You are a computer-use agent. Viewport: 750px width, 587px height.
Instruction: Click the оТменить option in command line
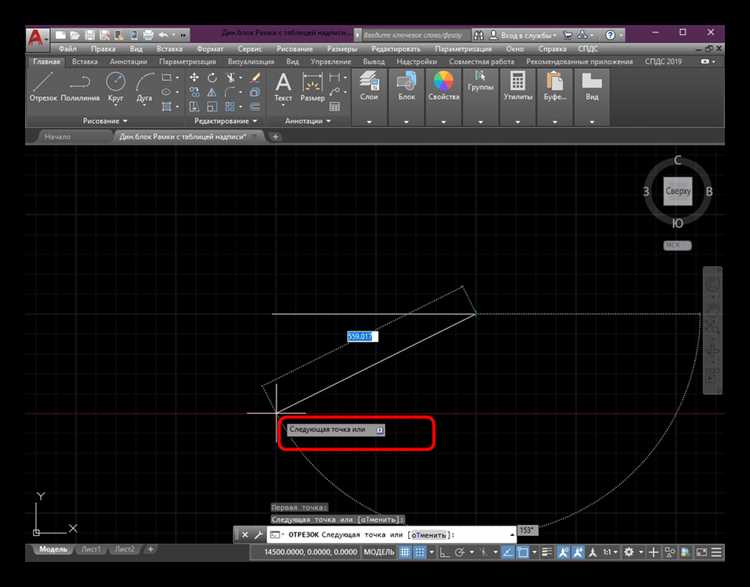coord(429,535)
